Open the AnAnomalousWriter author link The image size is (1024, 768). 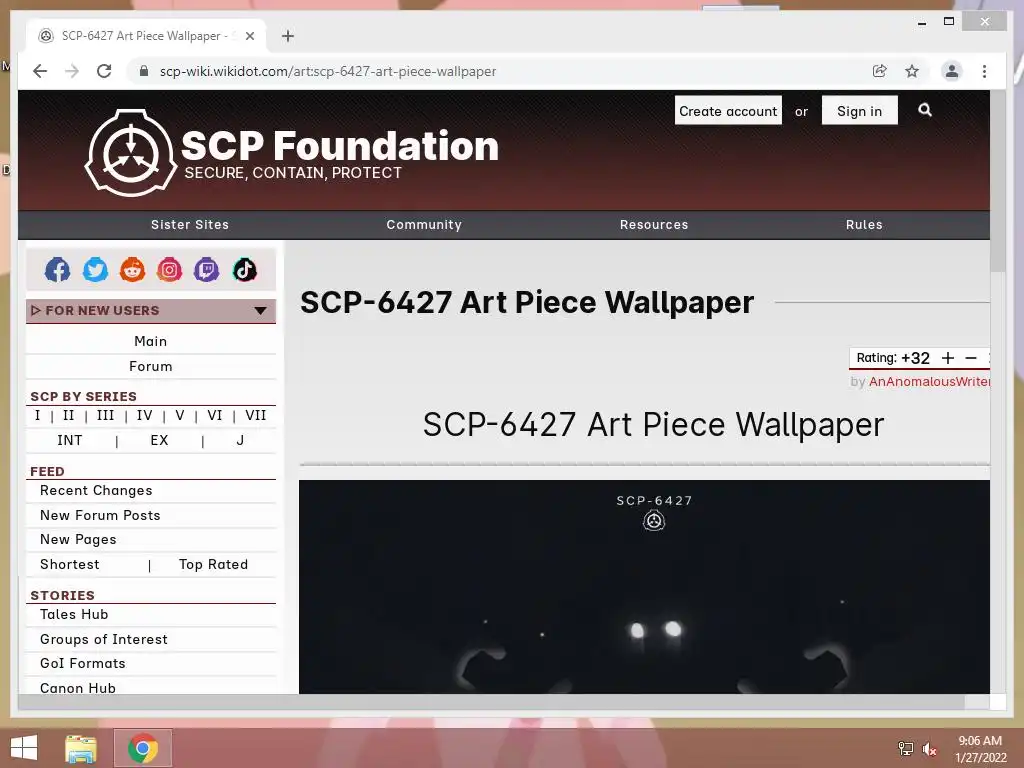point(929,381)
